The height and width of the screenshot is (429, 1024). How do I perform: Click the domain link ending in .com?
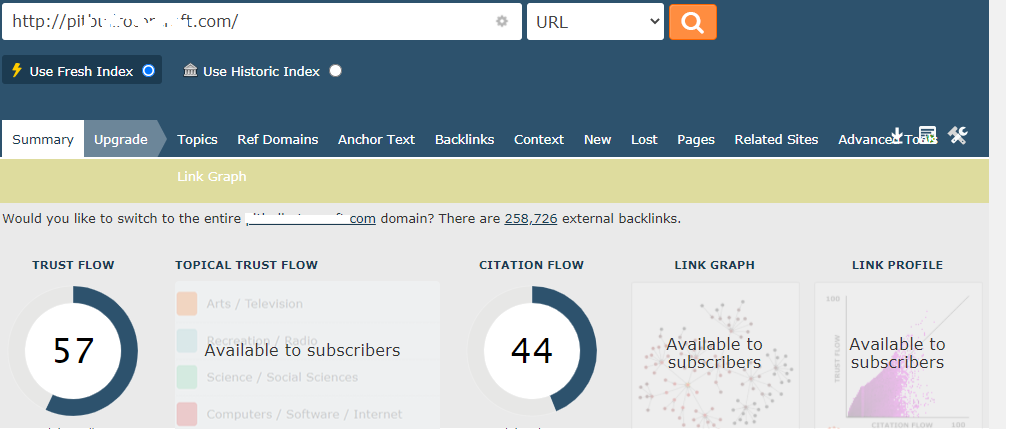coord(311,219)
